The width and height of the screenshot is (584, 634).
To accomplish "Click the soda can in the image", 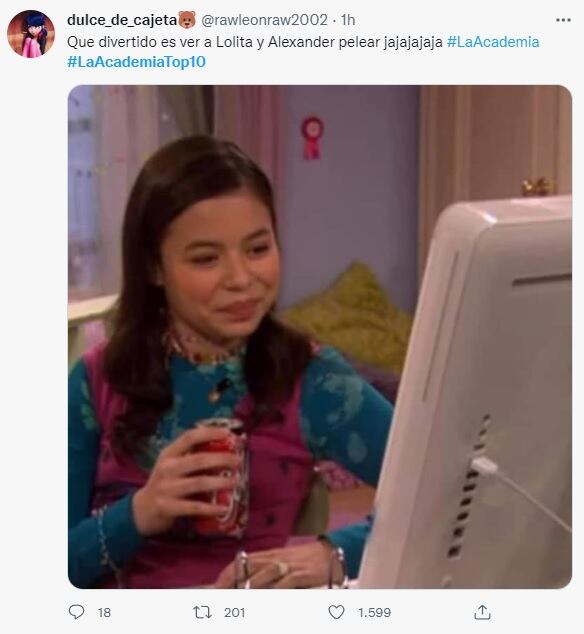I will pos(222,476).
